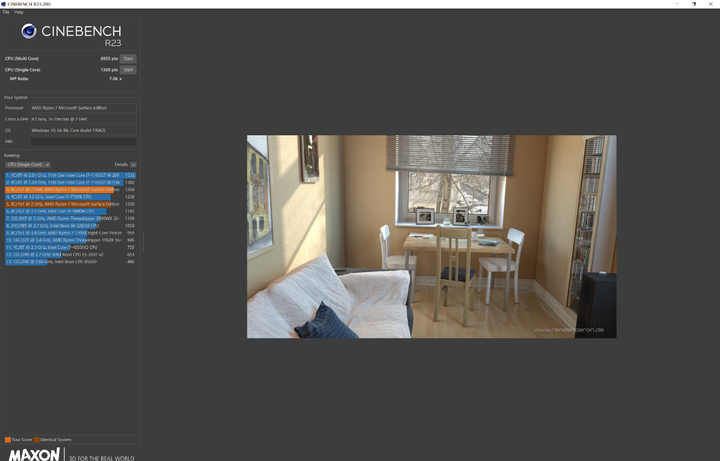This screenshot has height=461, width=720.
Task: Click the Info input field
Action: [84, 141]
